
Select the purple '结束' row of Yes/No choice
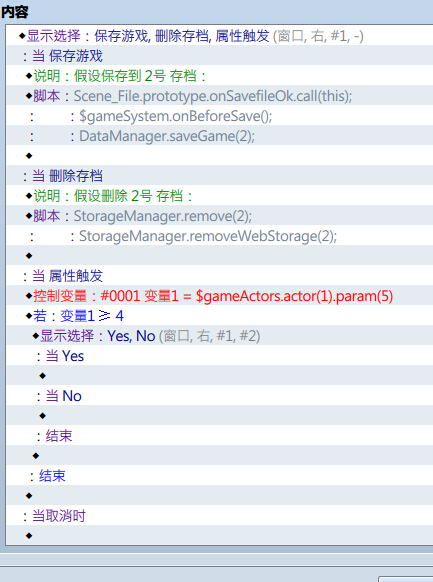tap(220, 436)
